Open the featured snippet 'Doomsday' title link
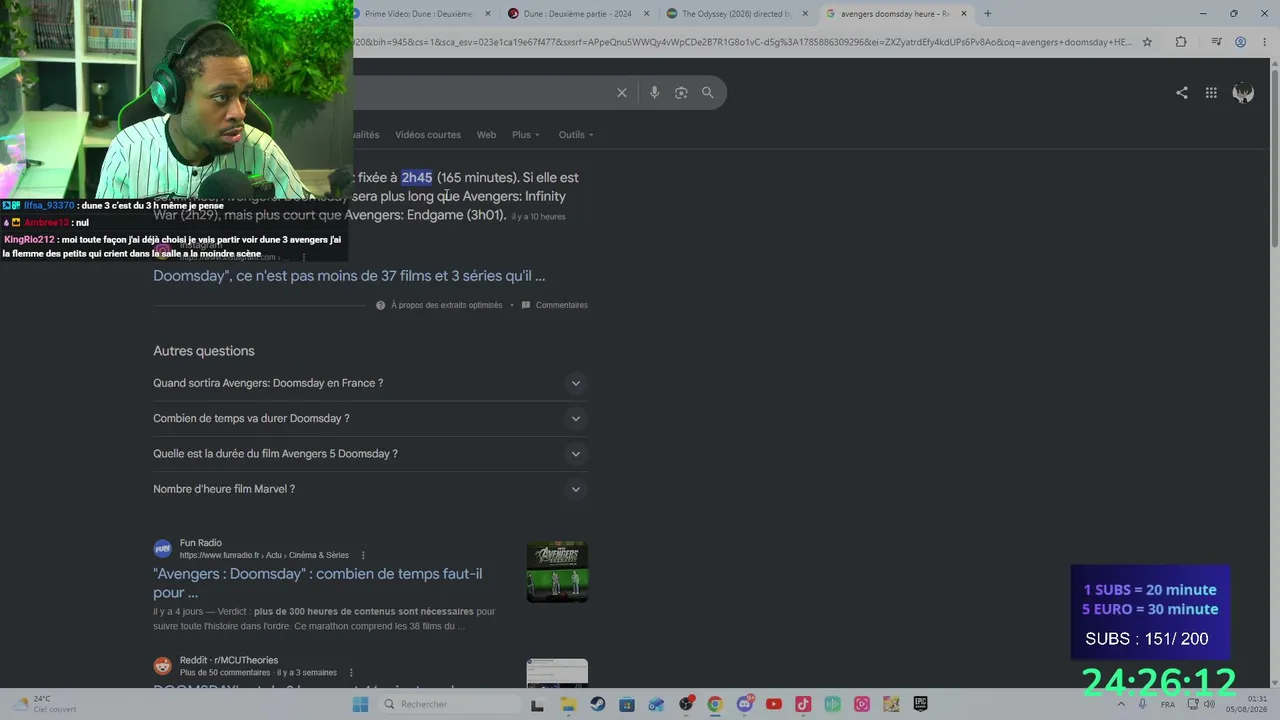The image size is (1280, 720). click(x=349, y=276)
